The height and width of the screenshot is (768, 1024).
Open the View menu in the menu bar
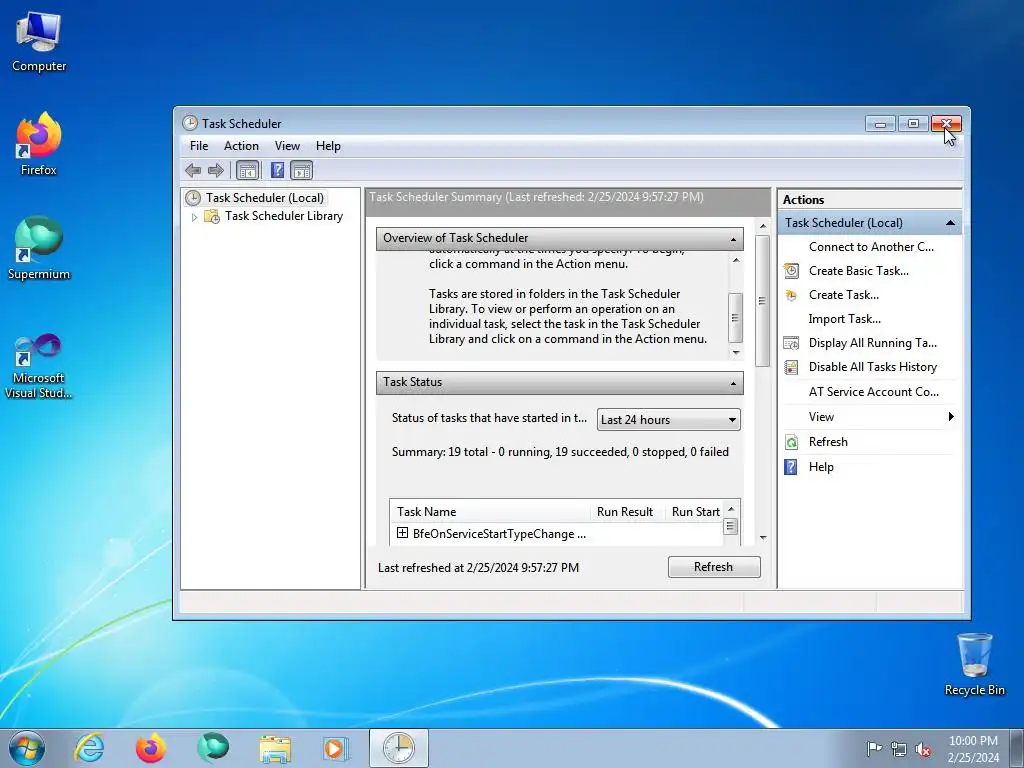pyautogui.click(x=287, y=146)
